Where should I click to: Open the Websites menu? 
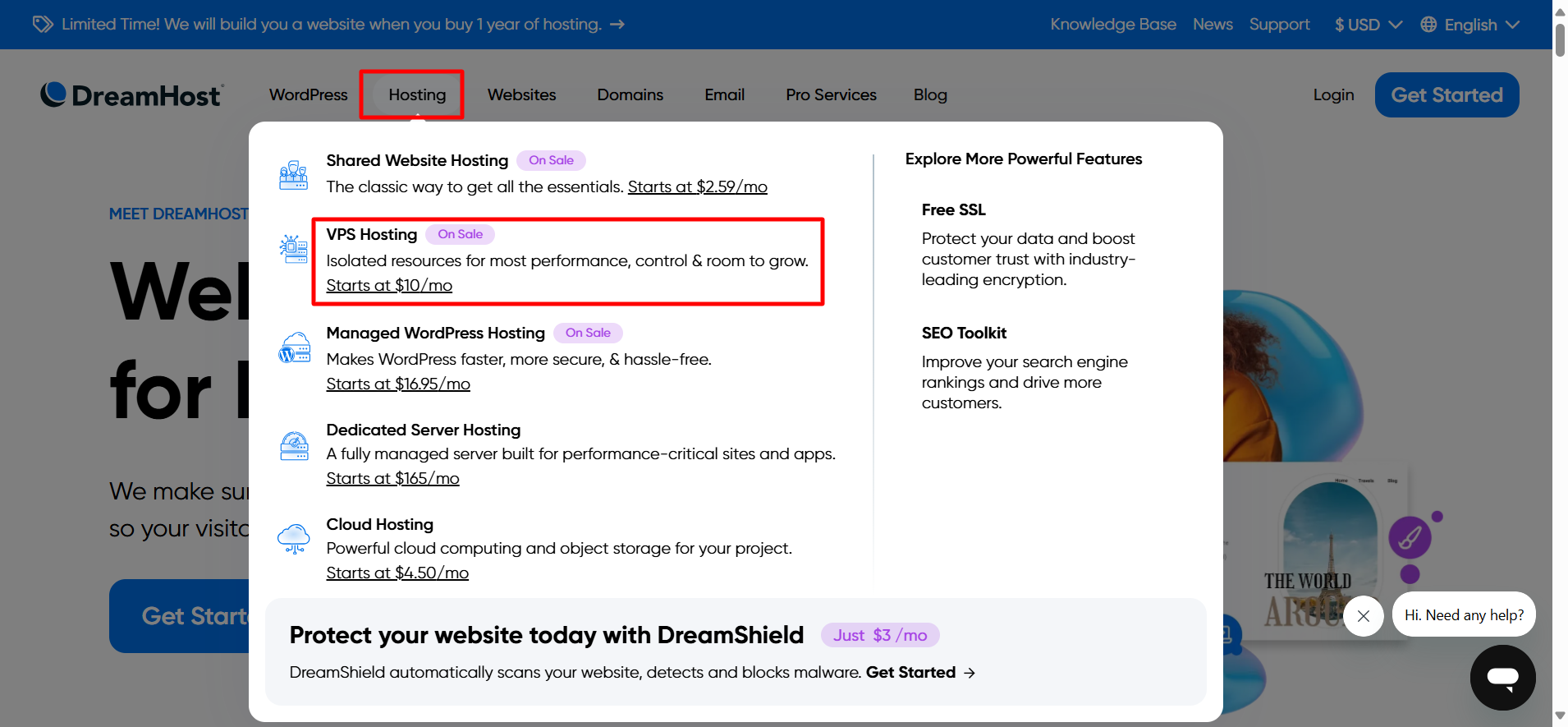pos(522,94)
